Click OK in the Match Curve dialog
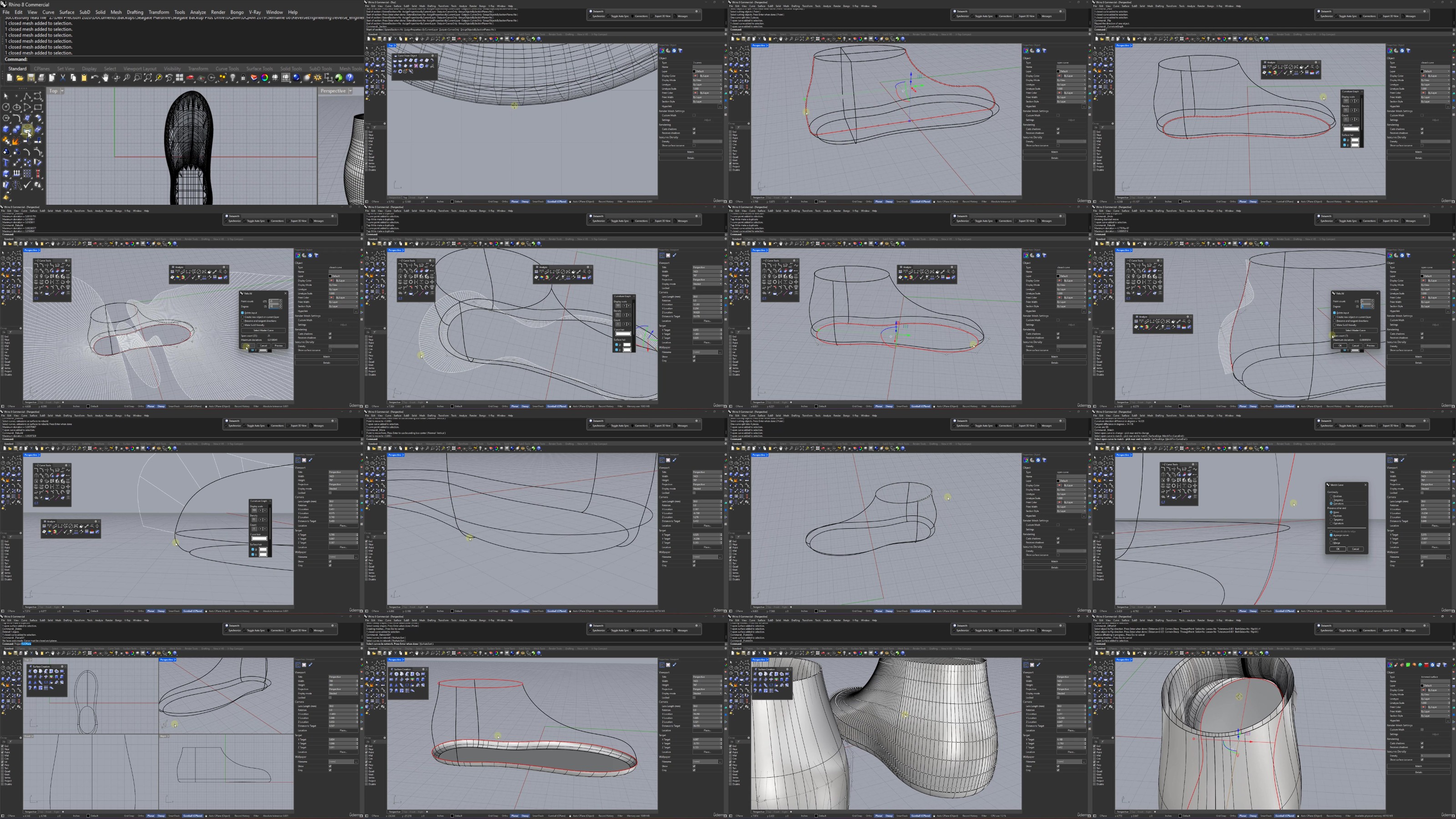This screenshot has height=819, width=1456. pos(1338,549)
